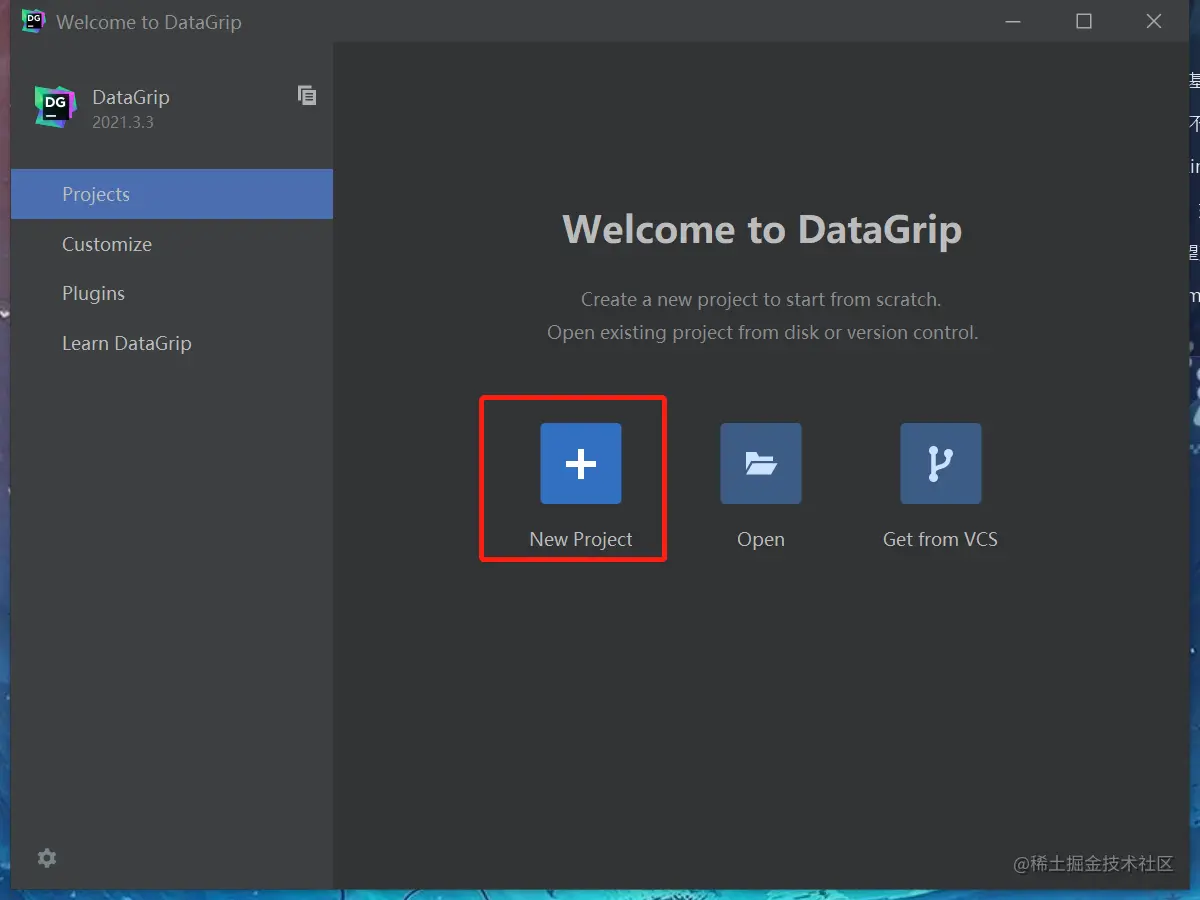1200x900 pixels.
Task: Click the New Project plus icon
Action: (x=581, y=463)
